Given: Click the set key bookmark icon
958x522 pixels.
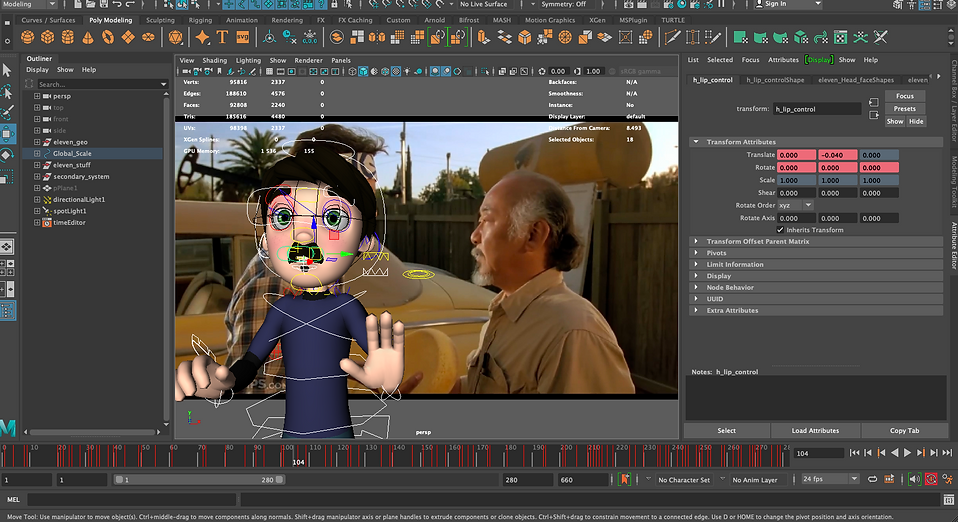Looking at the screenshot, I should click(x=624, y=479).
